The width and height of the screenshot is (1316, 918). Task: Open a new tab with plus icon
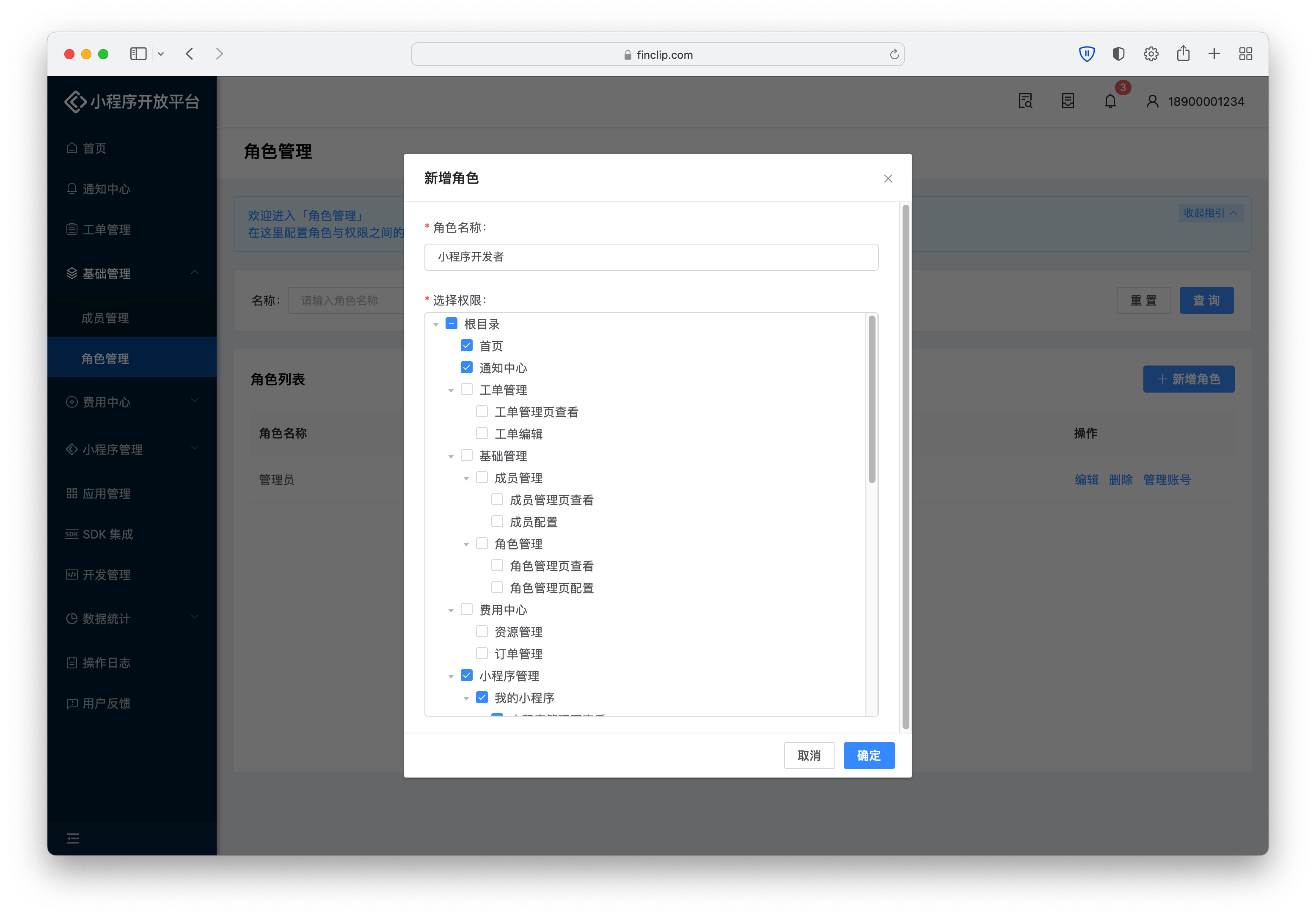point(1214,54)
